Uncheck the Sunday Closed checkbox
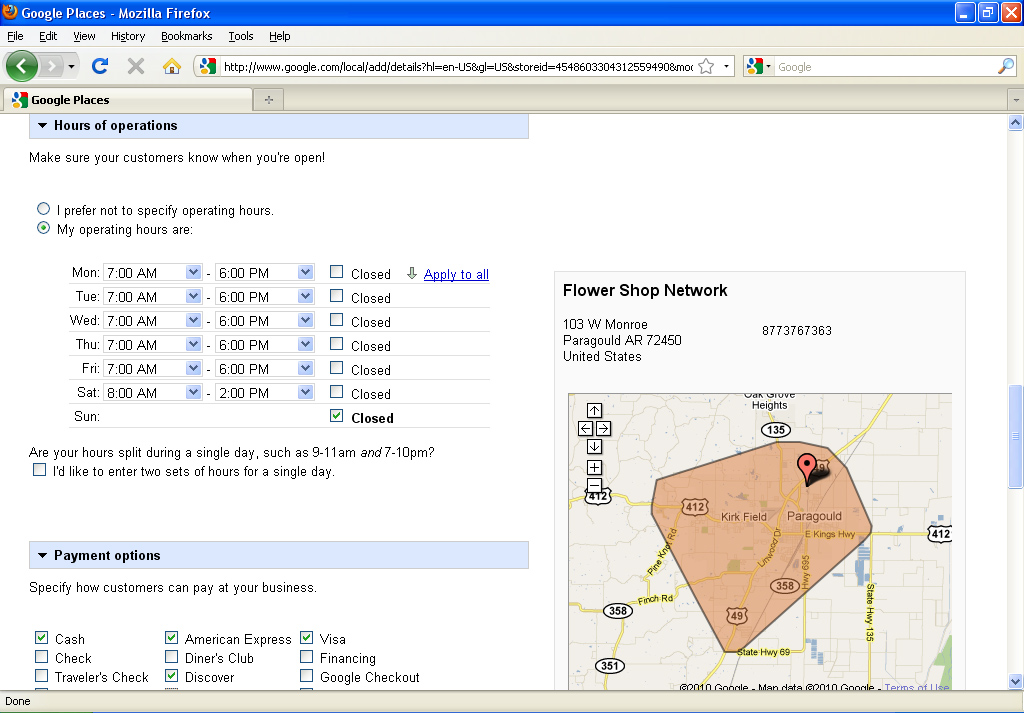The height and width of the screenshot is (713, 1024). (x=336, y=416)
